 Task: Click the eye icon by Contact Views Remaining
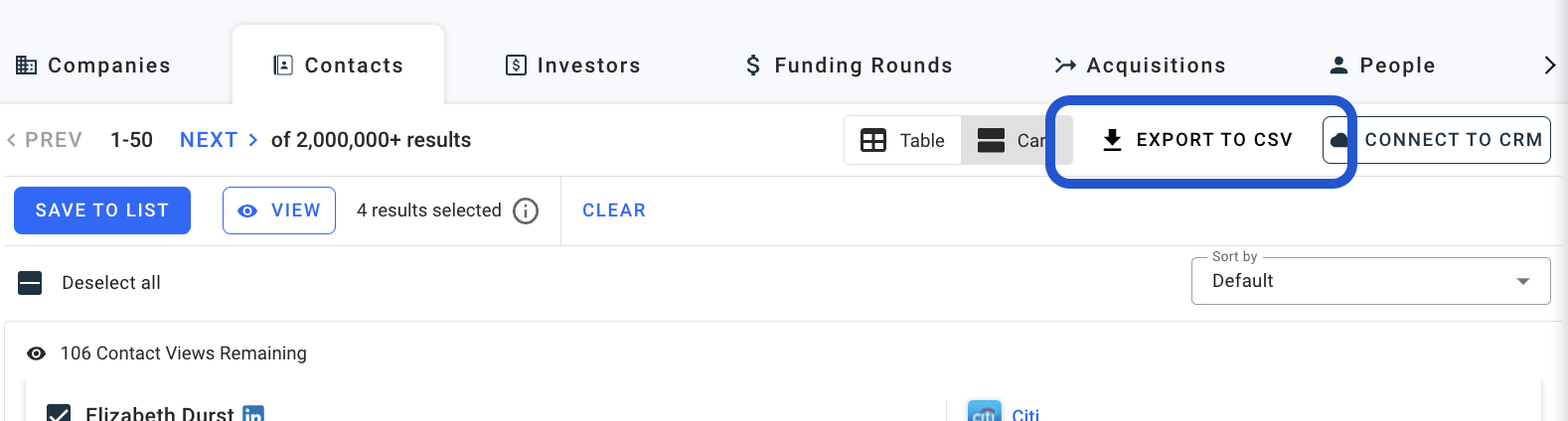tap(37, 353)
